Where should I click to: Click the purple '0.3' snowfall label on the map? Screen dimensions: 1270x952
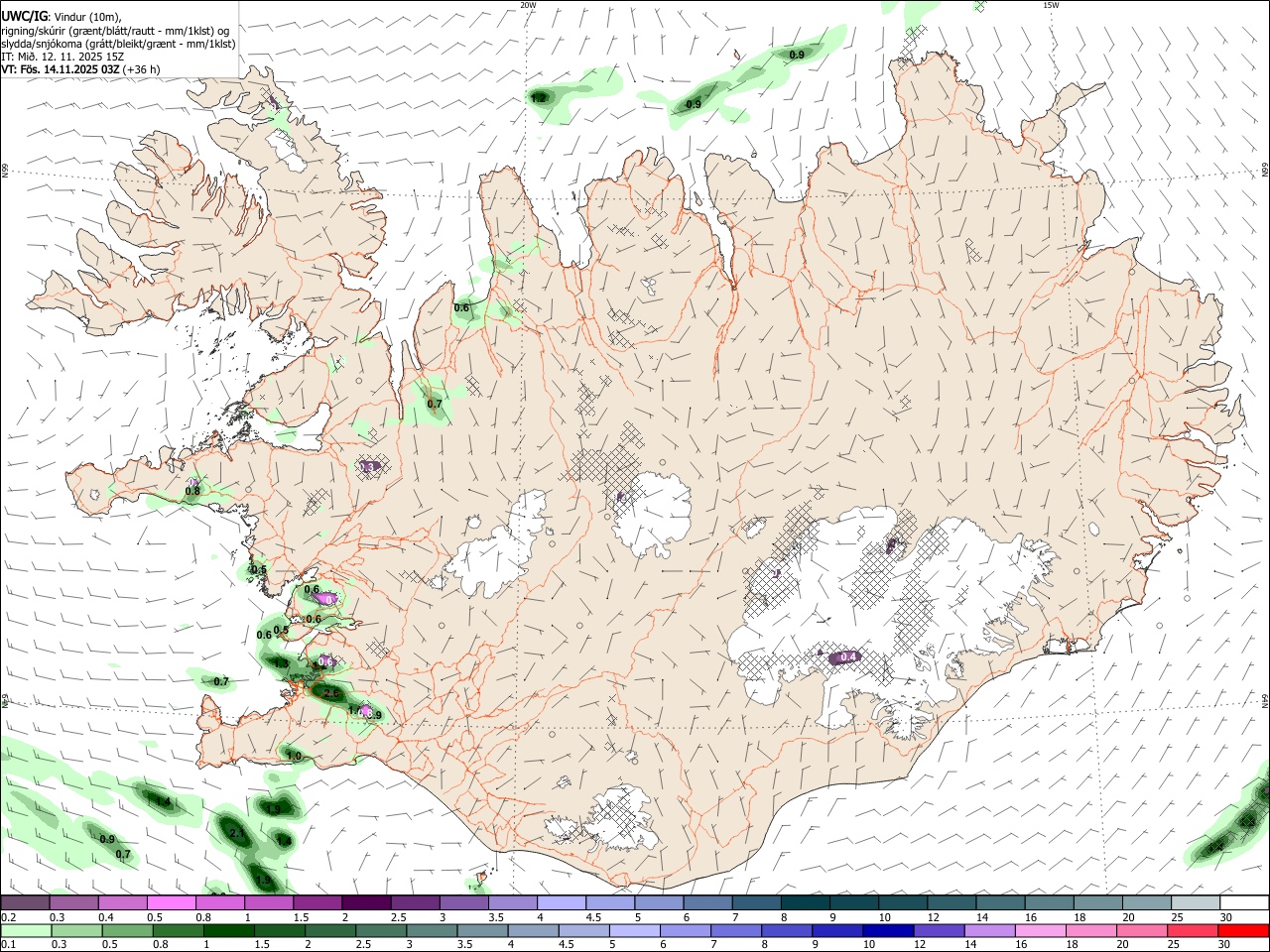(367, 467)
